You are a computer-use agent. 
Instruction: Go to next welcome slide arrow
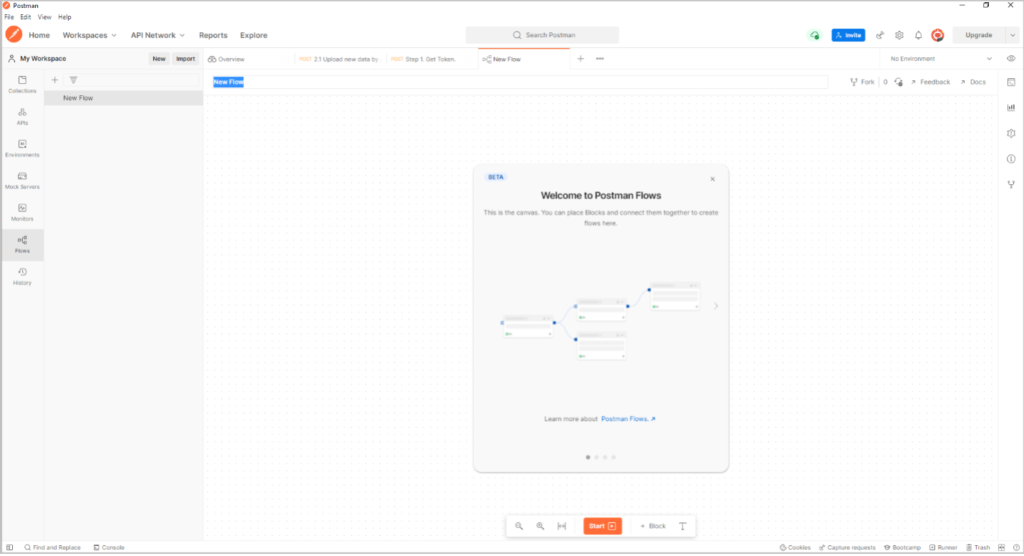715,306
